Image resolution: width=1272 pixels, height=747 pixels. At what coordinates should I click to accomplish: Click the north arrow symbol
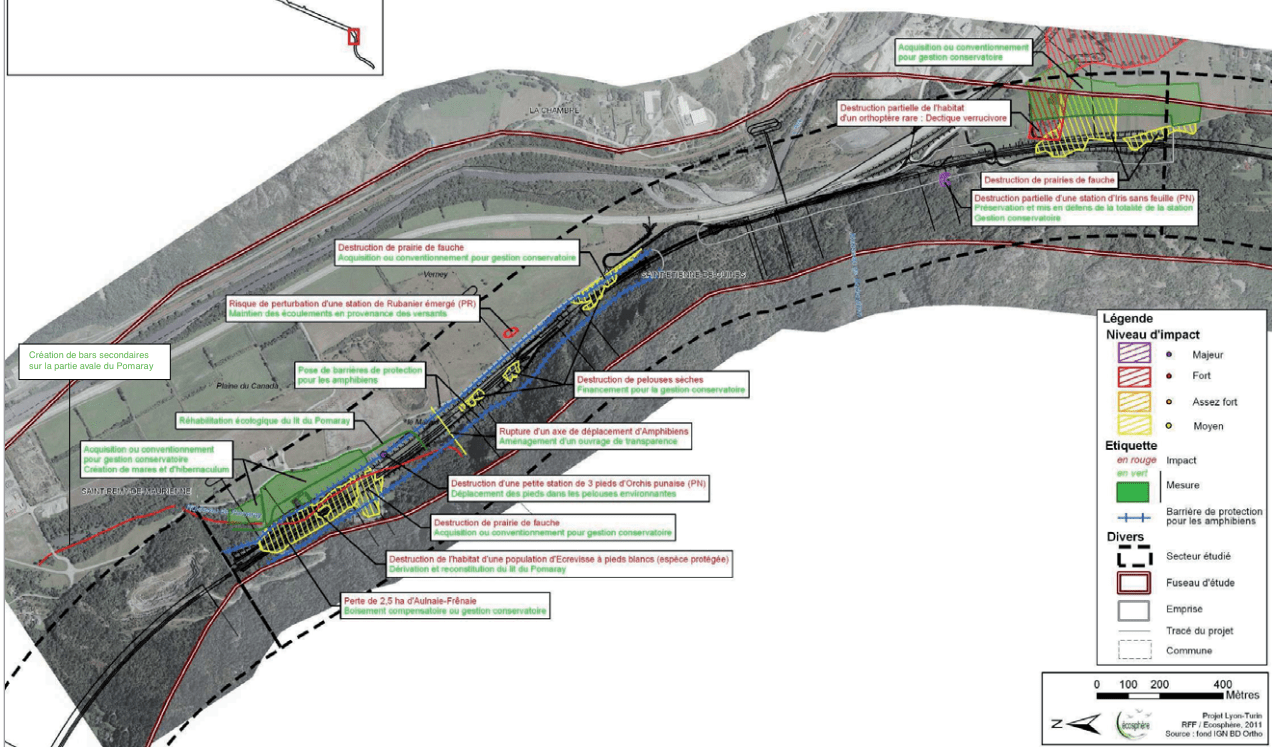tap(1068, 723)
